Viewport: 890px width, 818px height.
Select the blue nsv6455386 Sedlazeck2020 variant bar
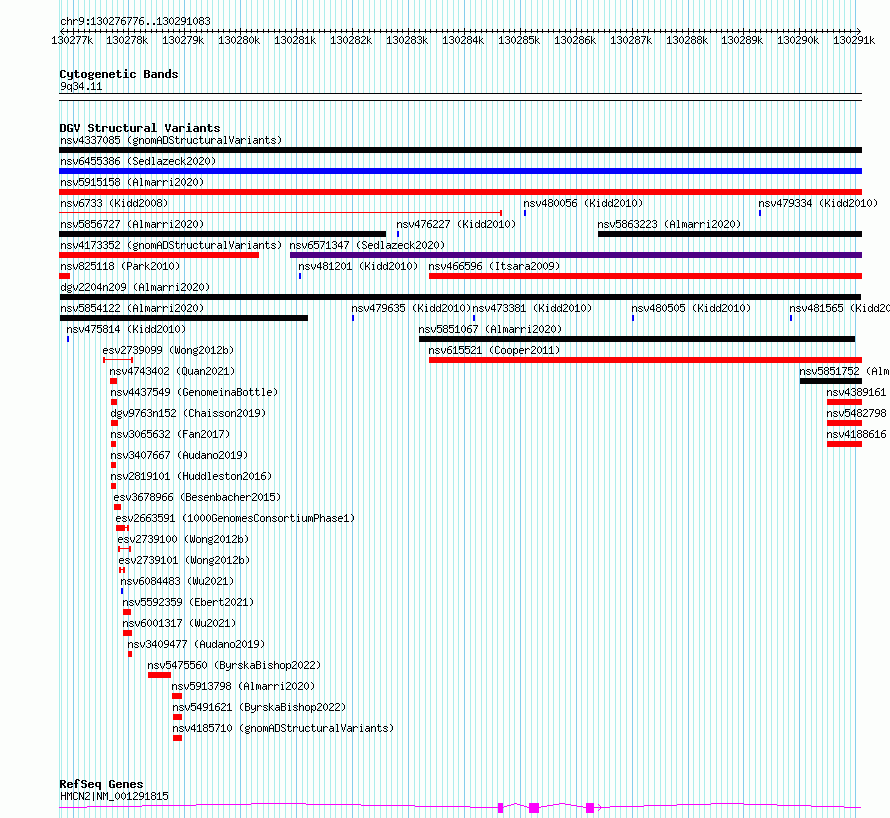pos(460,171)
